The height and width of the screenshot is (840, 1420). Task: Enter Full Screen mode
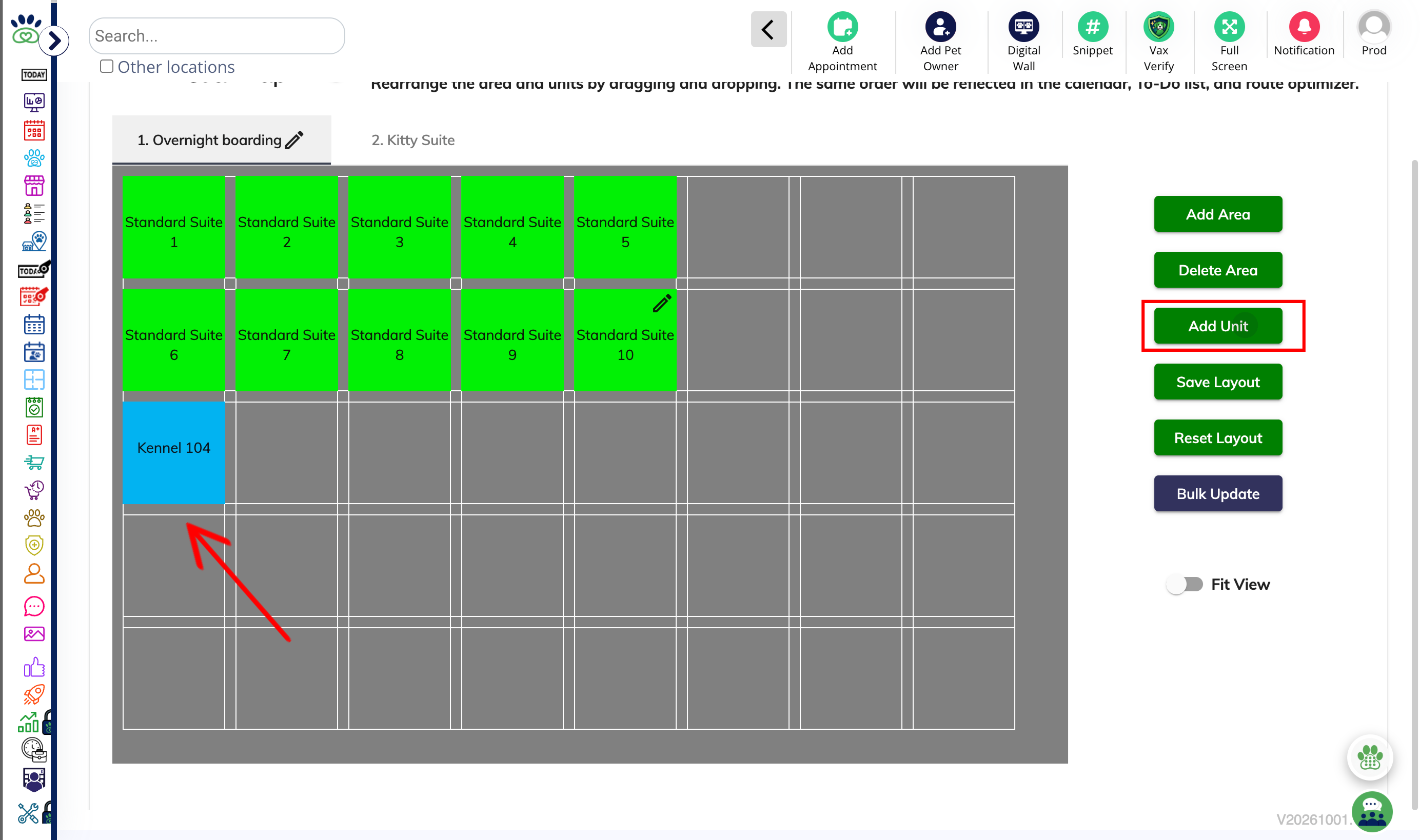1229,27
